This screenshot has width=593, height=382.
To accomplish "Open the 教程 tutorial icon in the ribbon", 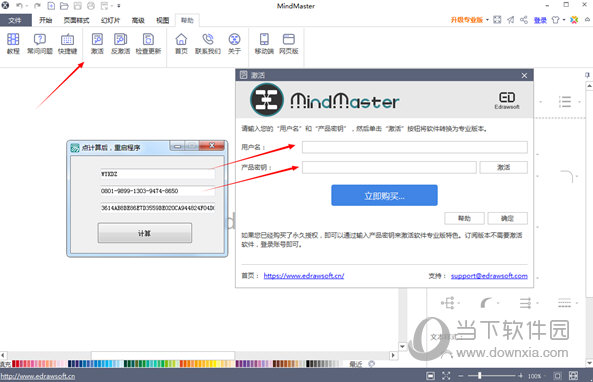I will 13,43.
